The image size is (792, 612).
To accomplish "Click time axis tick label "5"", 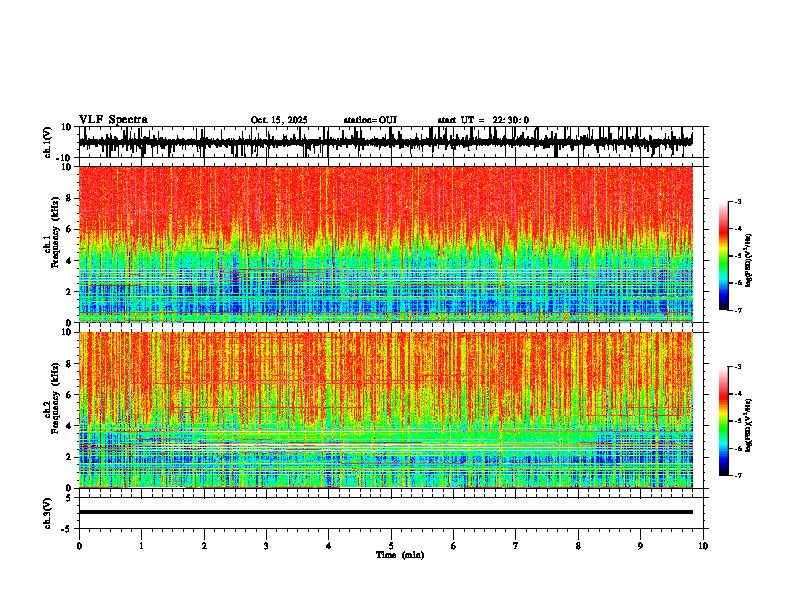I will [391, 546].
